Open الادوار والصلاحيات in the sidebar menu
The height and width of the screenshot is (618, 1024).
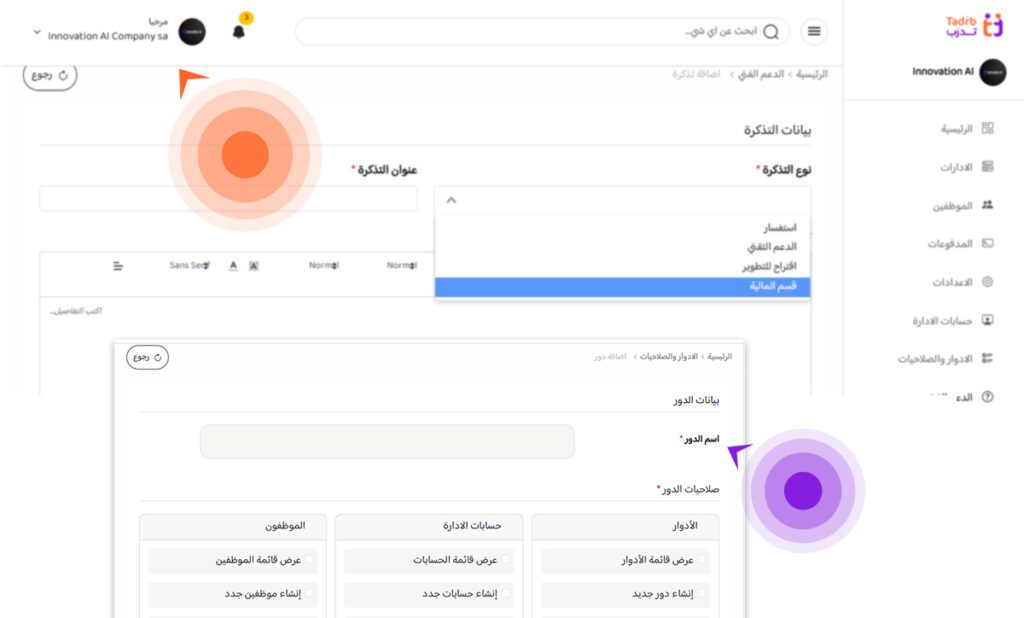(935, 359)
